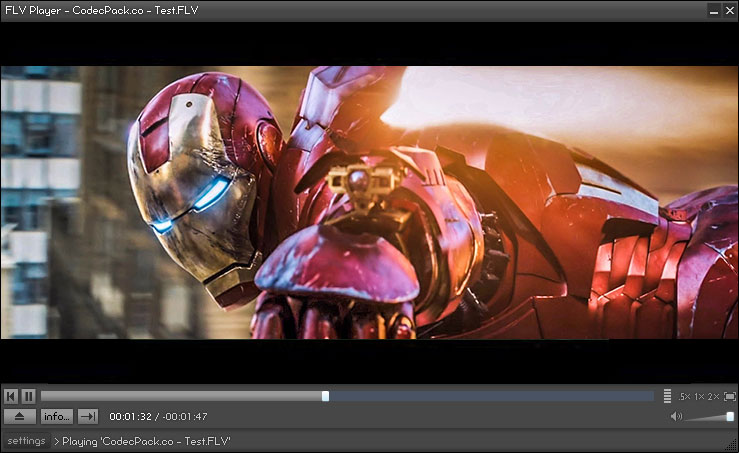Restart video with skip-to-beginning button
739x453 pixels.
(x=10, y=396)
